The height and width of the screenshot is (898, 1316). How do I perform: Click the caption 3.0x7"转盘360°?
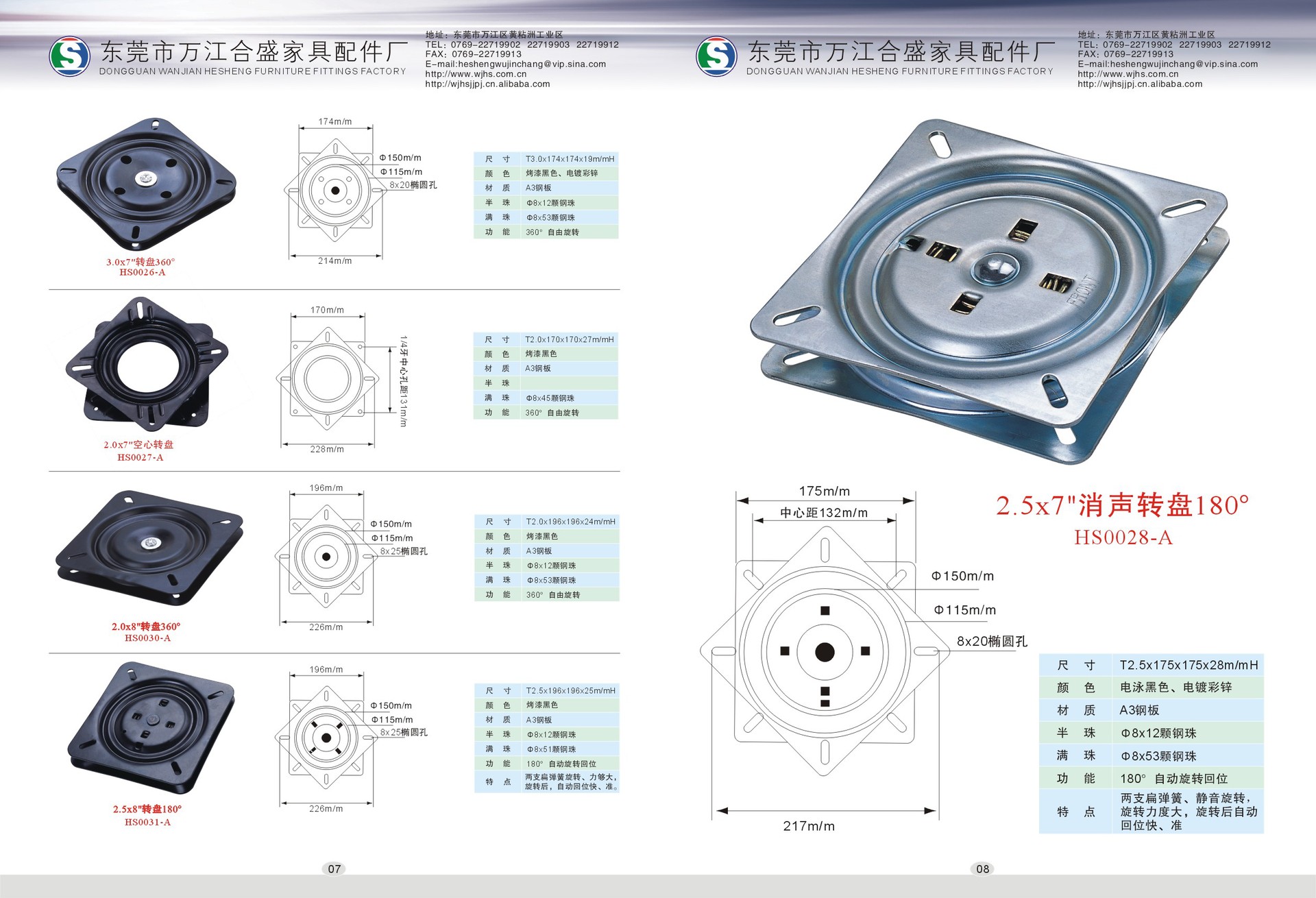pos(141,262)
